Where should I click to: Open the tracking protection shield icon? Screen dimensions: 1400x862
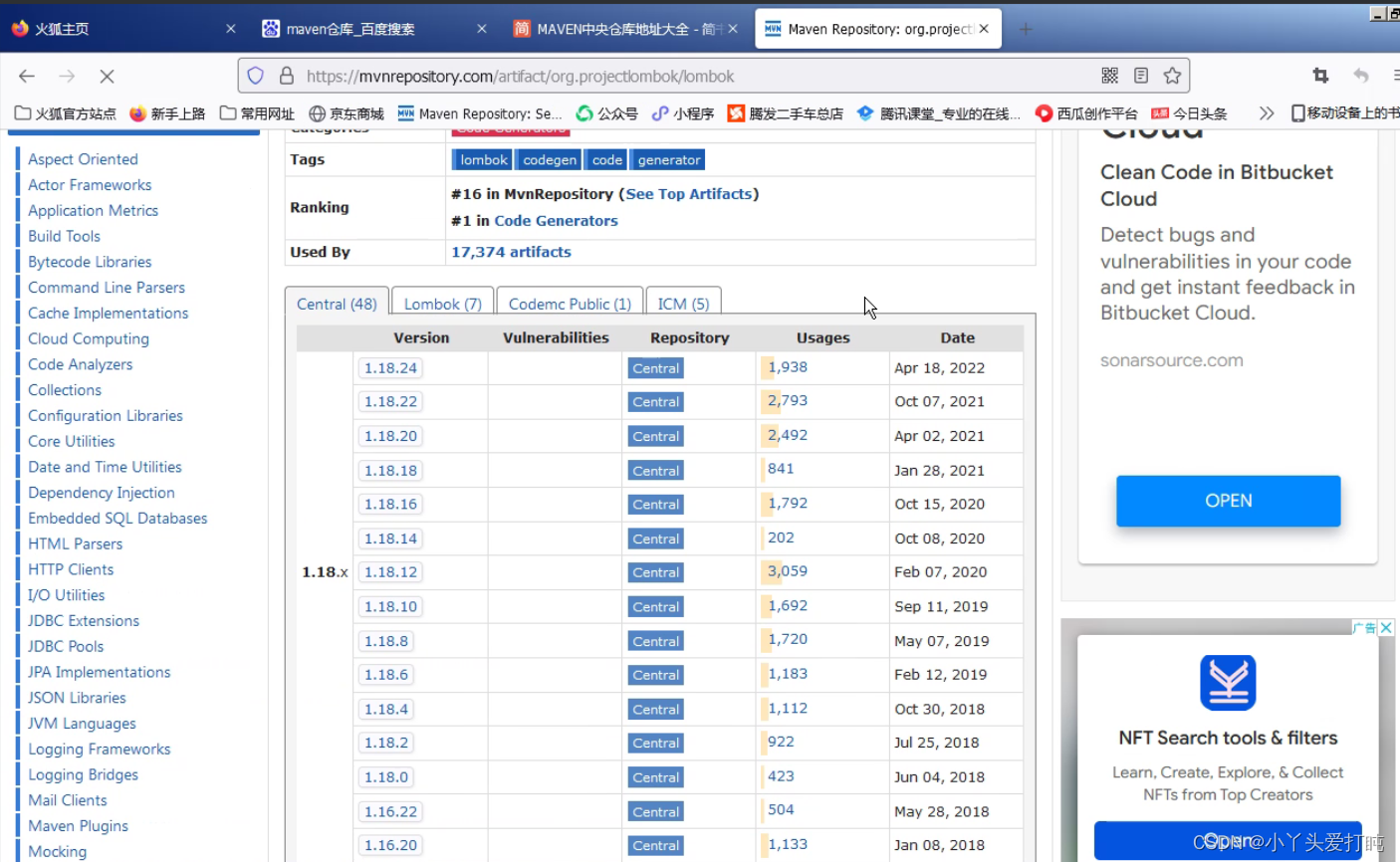pos(256,76)
